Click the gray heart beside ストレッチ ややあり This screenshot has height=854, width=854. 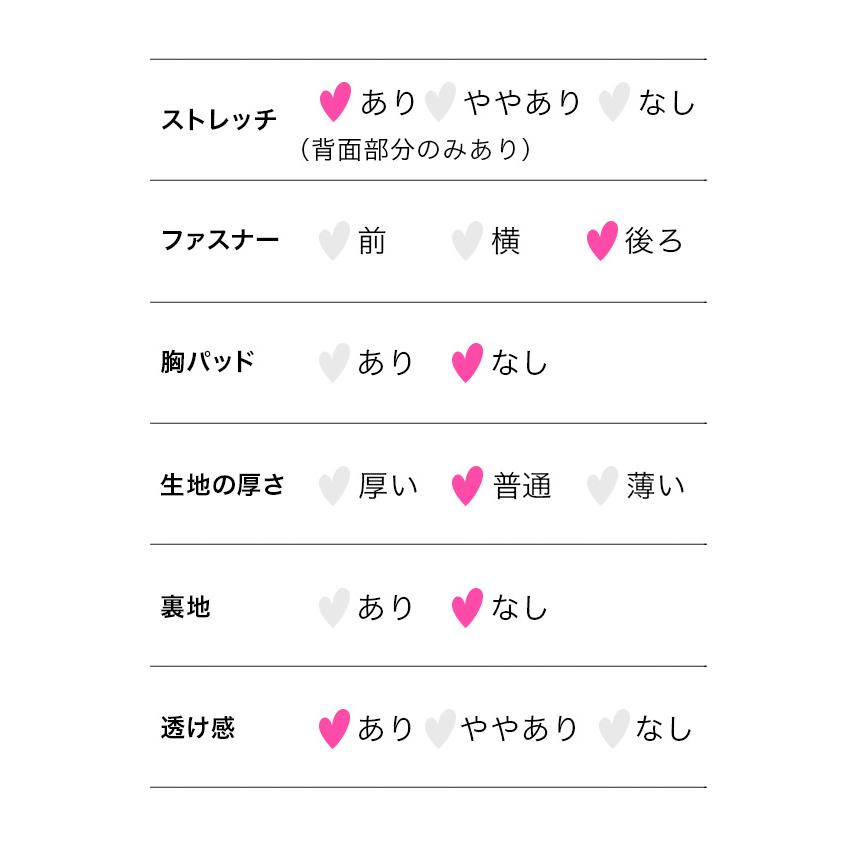440,102
